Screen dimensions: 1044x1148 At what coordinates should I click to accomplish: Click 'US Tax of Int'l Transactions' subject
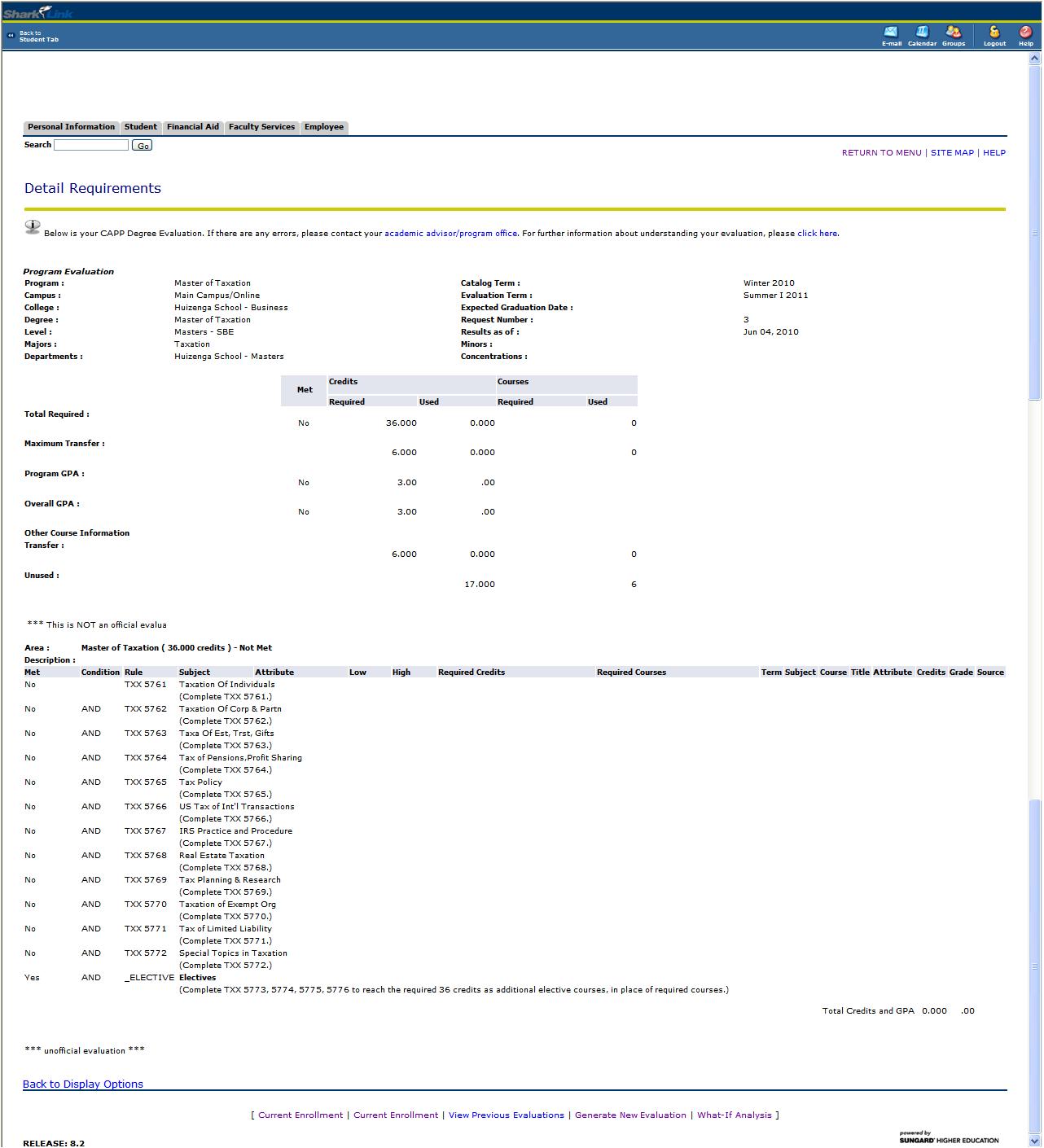point(237,807)
